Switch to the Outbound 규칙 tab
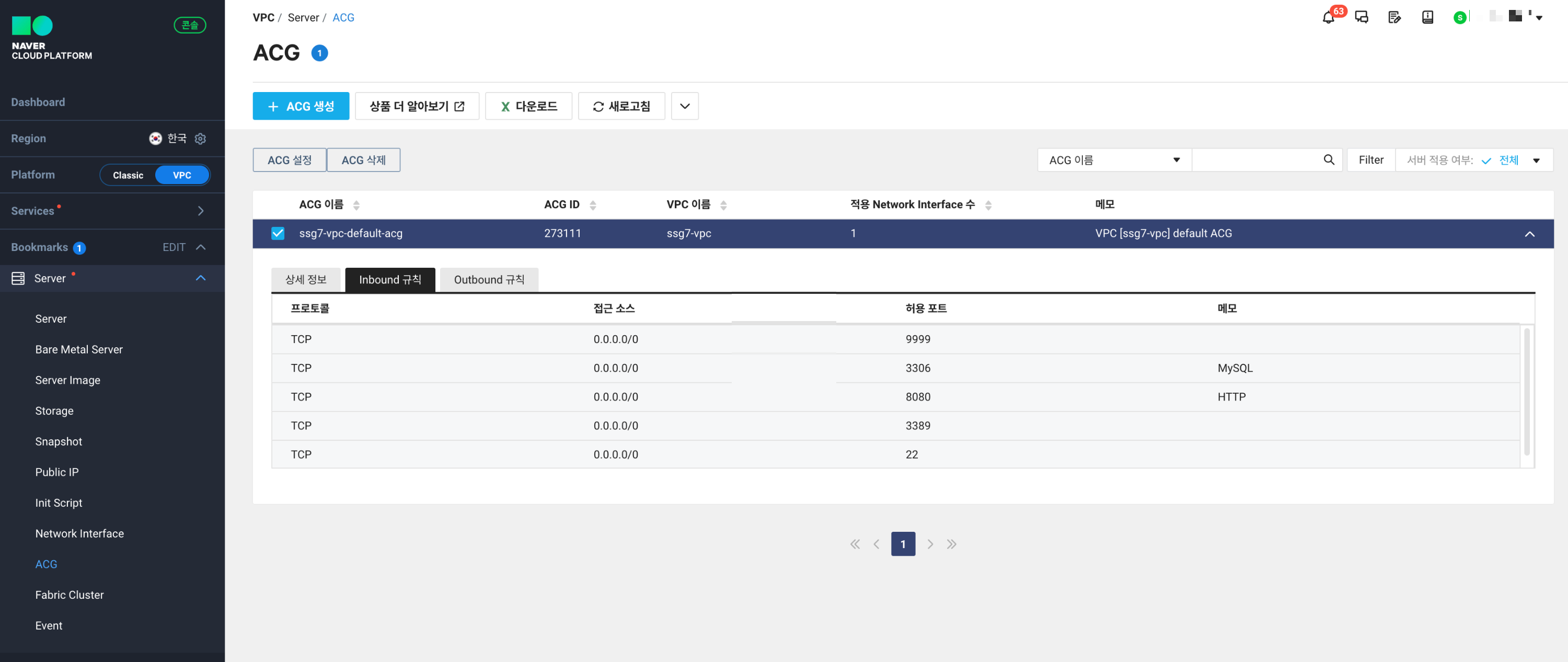 pyautogui.click(x=489, y=280)
